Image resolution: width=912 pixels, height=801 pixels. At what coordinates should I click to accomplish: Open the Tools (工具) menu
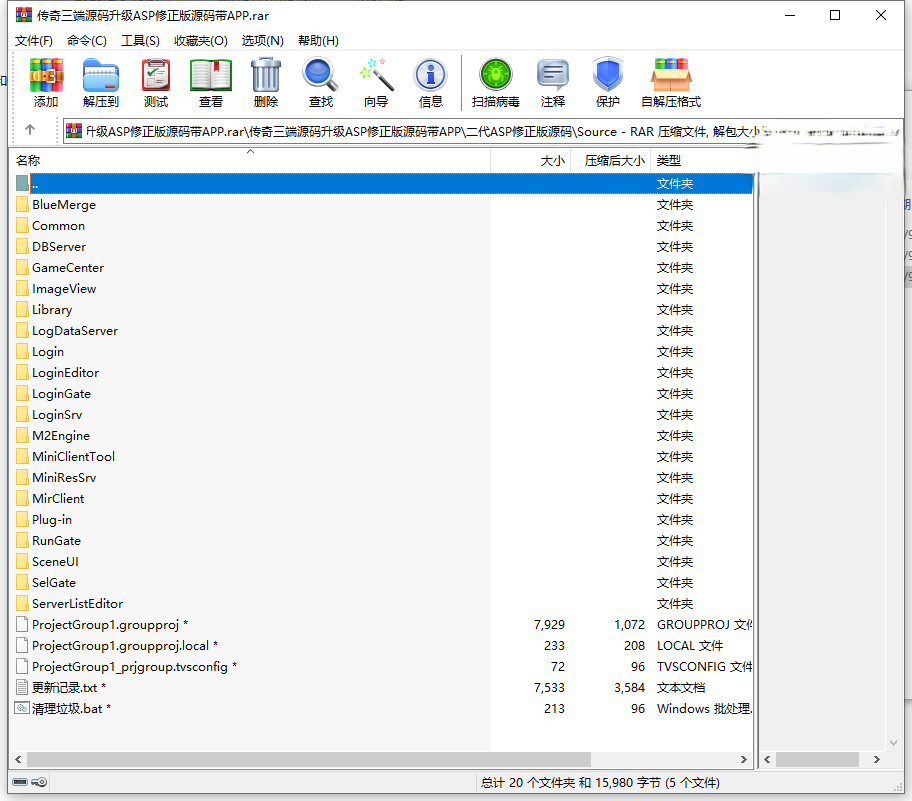pyautogui.click(x=140, y=40)
